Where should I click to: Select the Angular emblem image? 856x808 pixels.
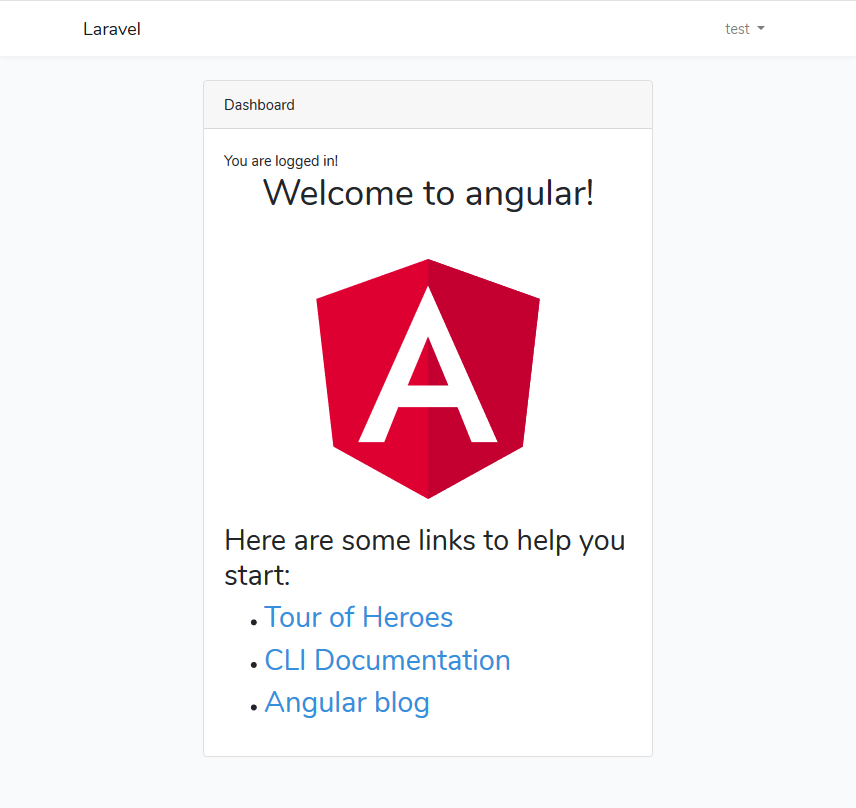428,380
